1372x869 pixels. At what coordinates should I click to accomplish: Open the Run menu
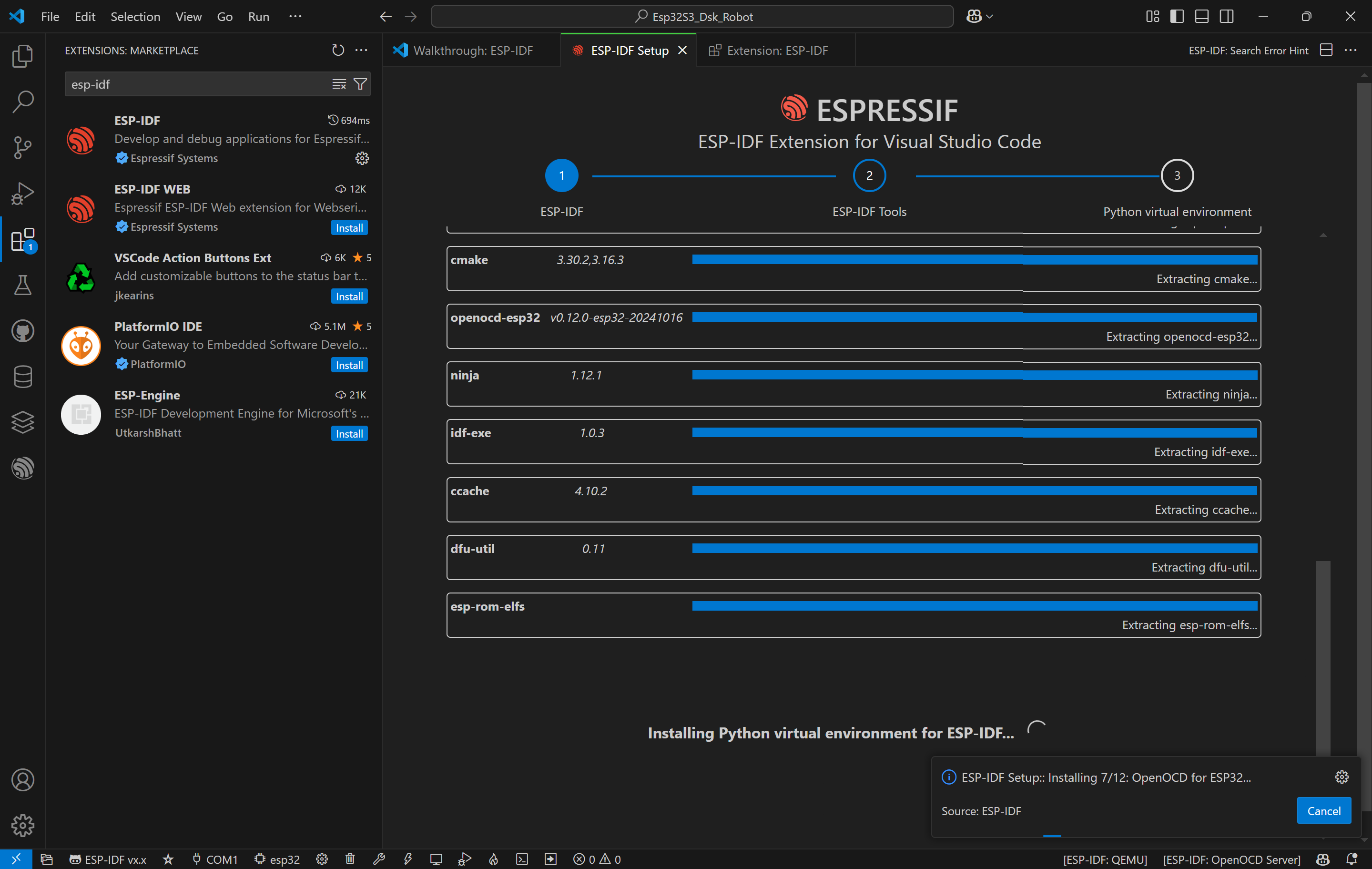click(x=258, y=17)
